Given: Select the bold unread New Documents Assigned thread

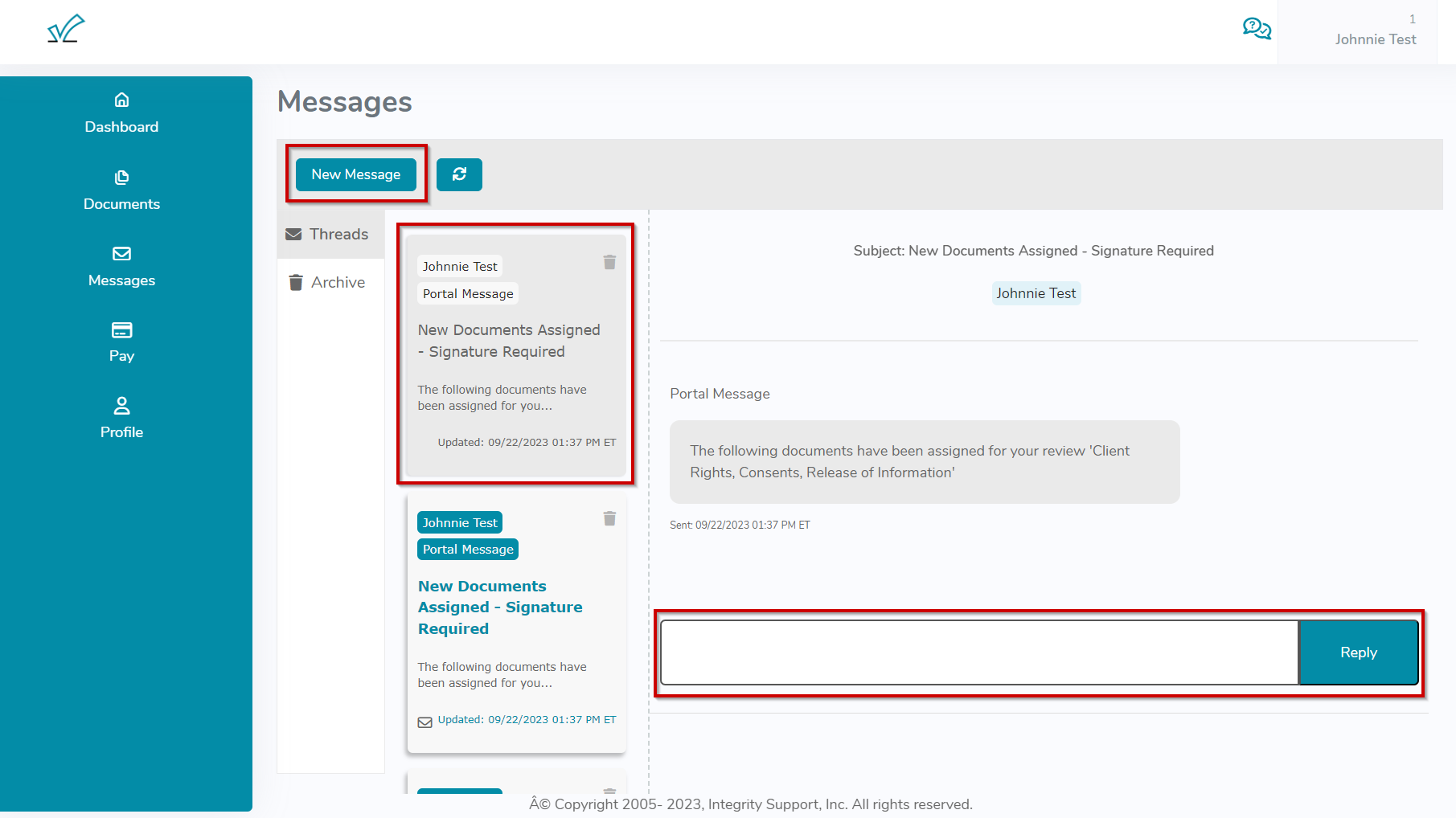Looking at the screenshot, I should coord(499,607).
